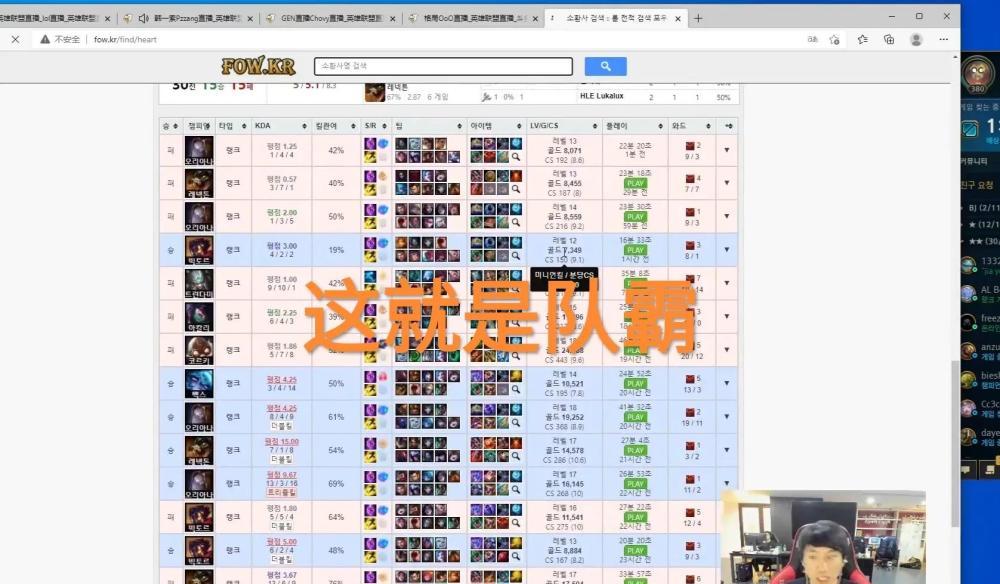The height and width of the screenshot is (584, 1000).
Task: Click the fow.kr/find/heart address bar URL
Action: pyautogui.click(x=125, y=40)
